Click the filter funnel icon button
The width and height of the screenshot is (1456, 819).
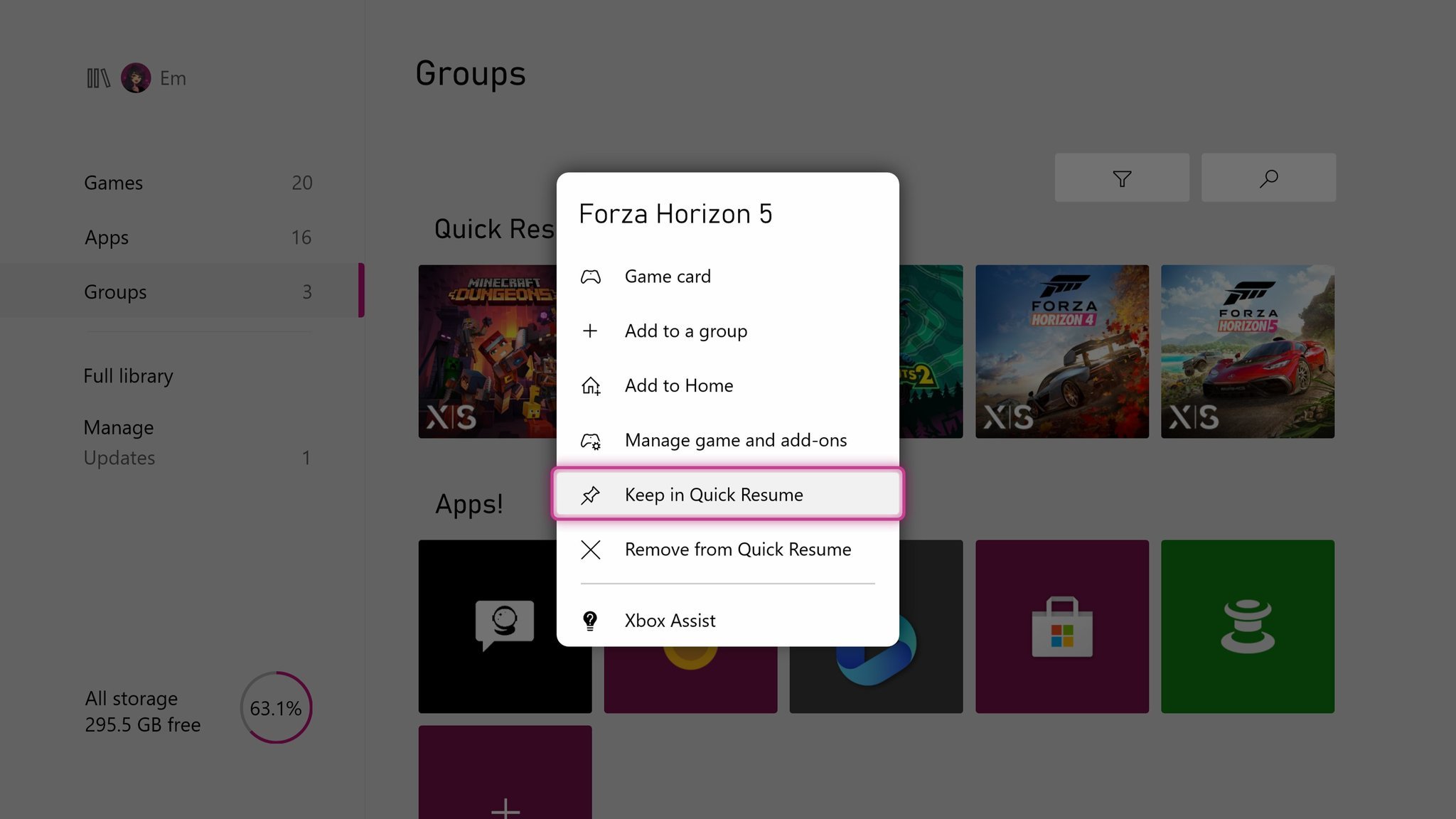tap(1121, 178)
